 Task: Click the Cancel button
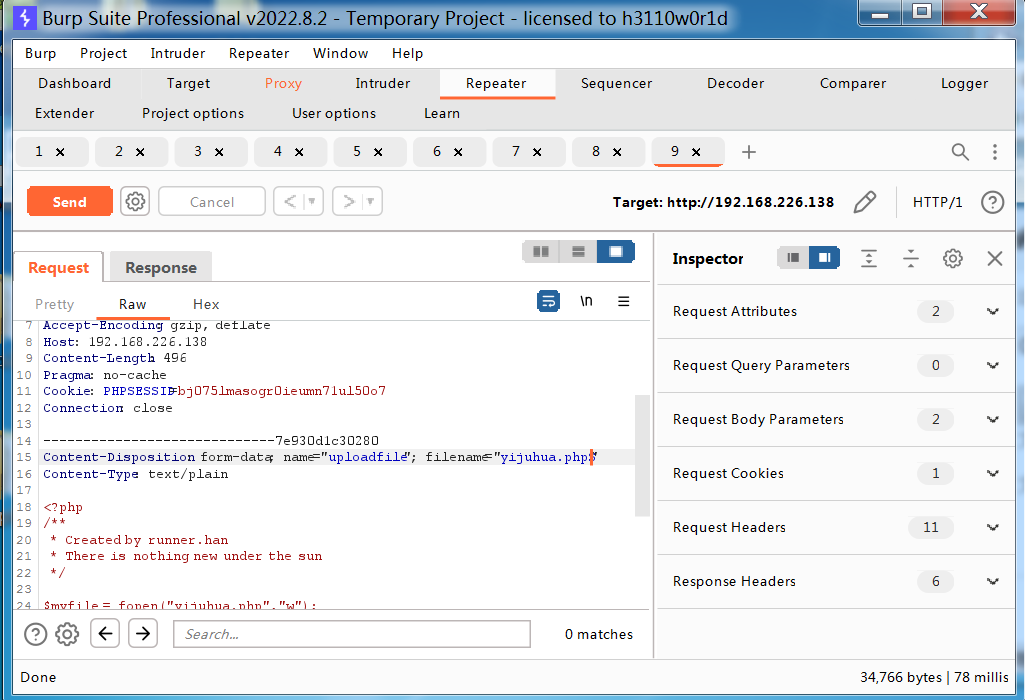click(x=212, y=201)
